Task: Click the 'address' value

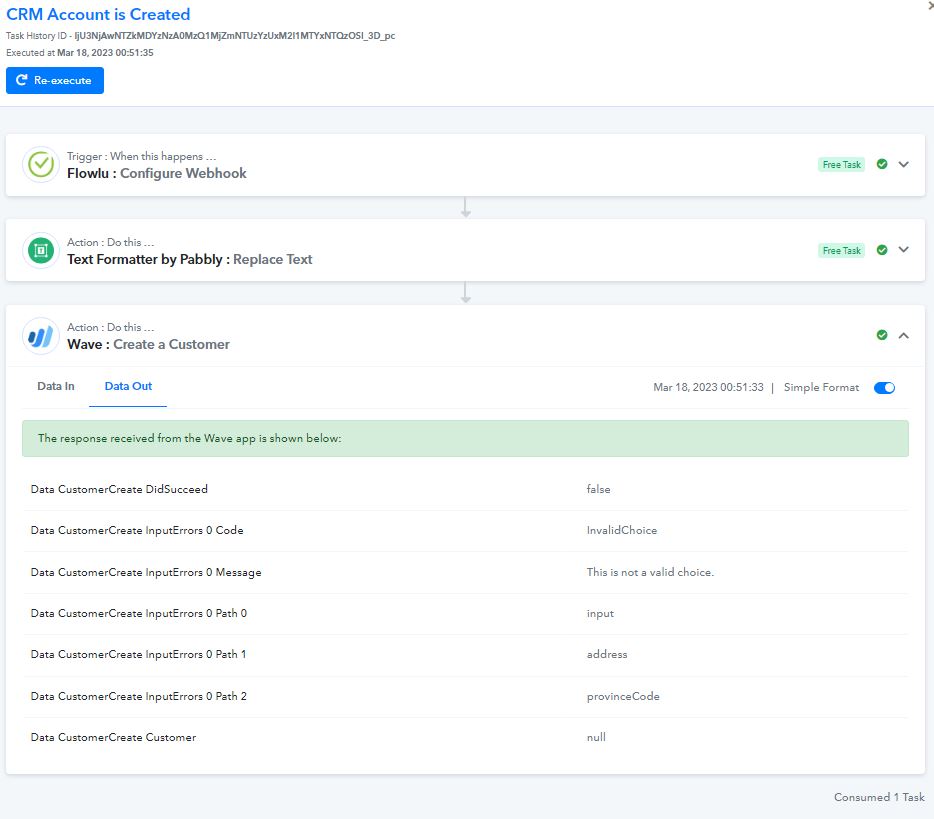Action: pyautogui.click(x=607, y=655)
